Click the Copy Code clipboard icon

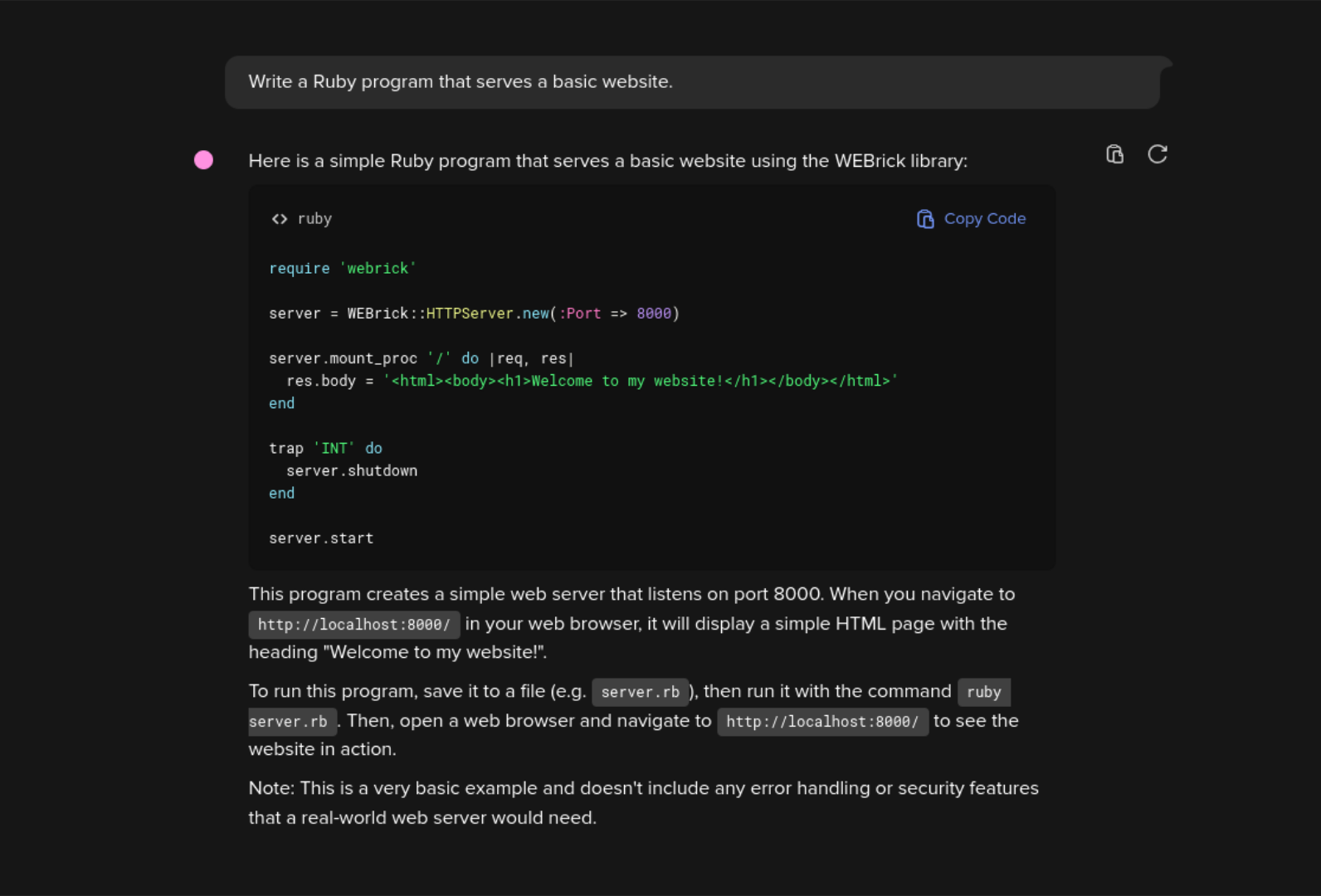(x=925, y=219)
